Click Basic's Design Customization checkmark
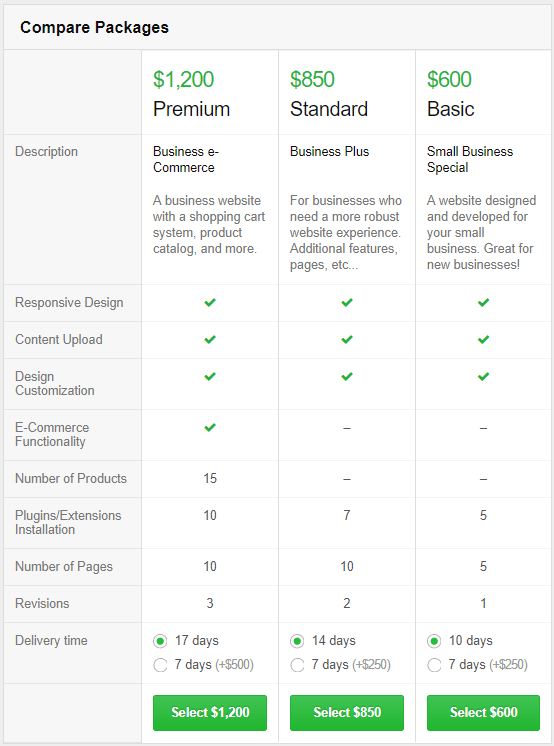554x746 pixels. tap(484, 377)
